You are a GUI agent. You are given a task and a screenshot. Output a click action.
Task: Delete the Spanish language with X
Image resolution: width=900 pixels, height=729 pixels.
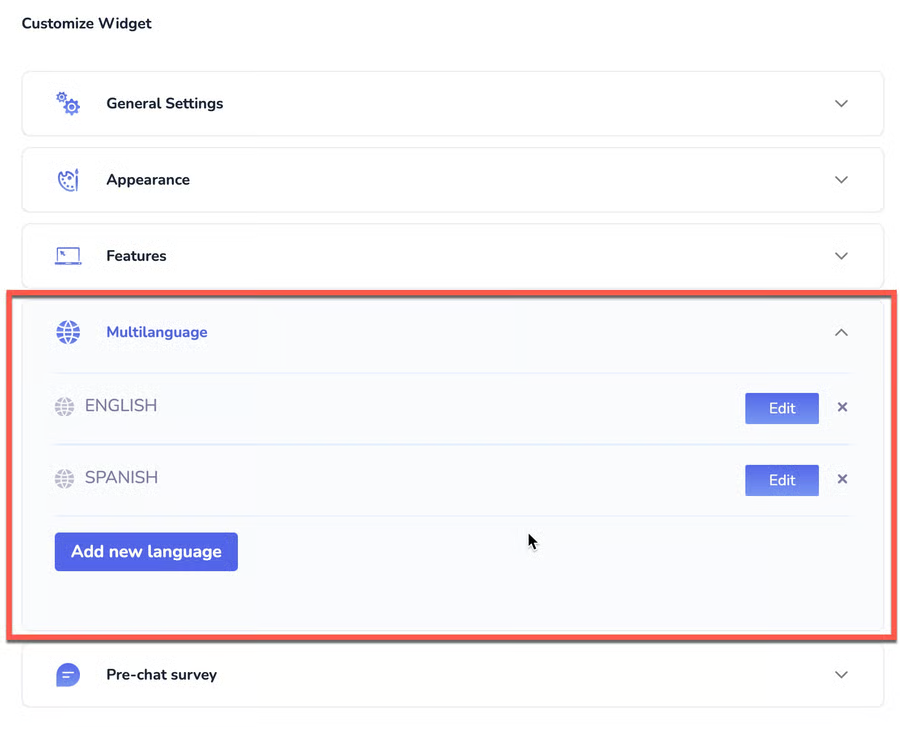click(x=842, y=479)
